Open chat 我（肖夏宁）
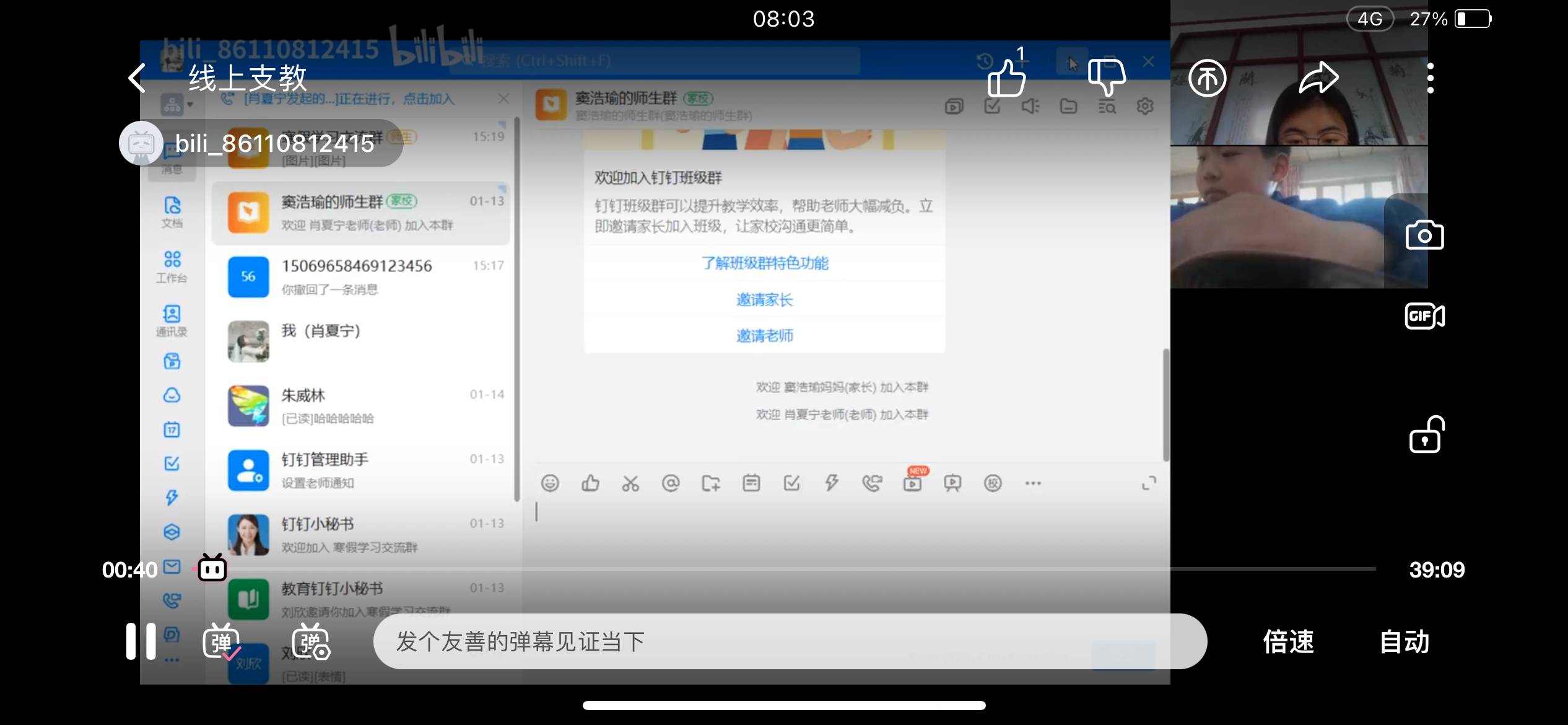Screen dimensions: 1568x725 [x=361, y=341]
